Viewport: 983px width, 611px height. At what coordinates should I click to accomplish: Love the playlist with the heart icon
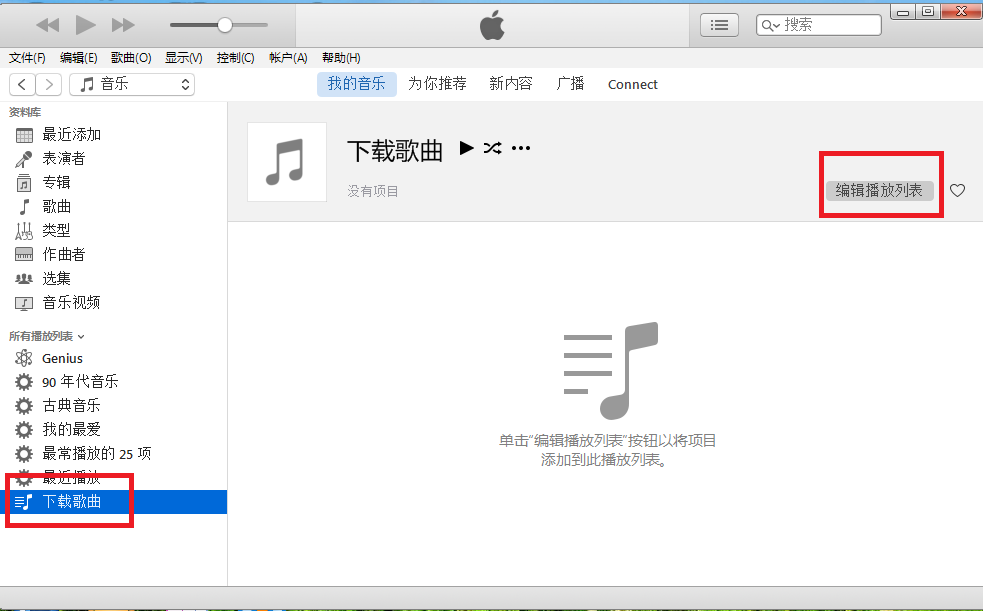(x=957, y=191)
